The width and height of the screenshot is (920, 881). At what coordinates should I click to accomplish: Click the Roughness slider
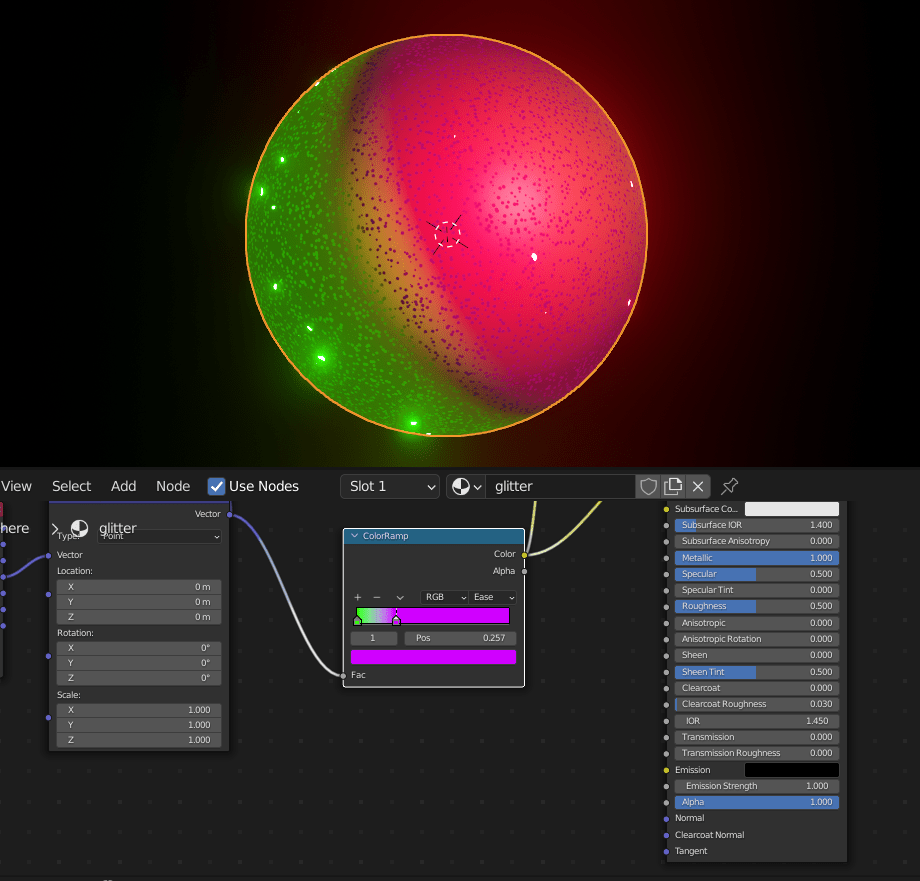[756, 606]
